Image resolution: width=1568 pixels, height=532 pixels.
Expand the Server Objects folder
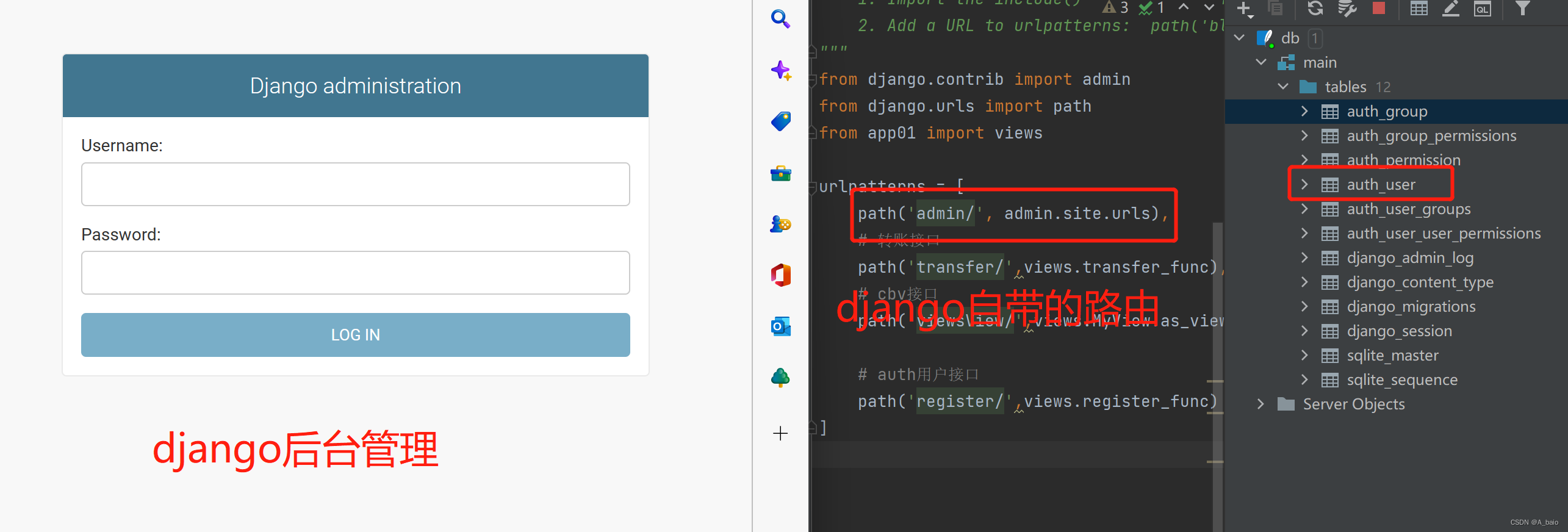click(1261, 404)
